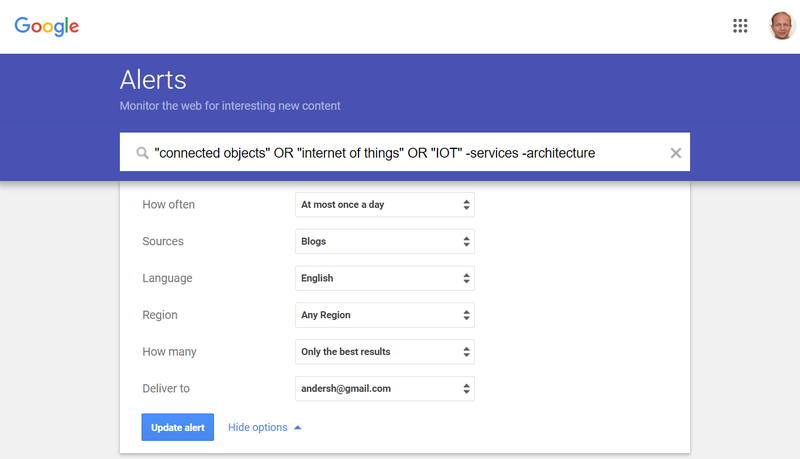
Task: Click the Alerts page heading
Action: (x=153, y=80)
